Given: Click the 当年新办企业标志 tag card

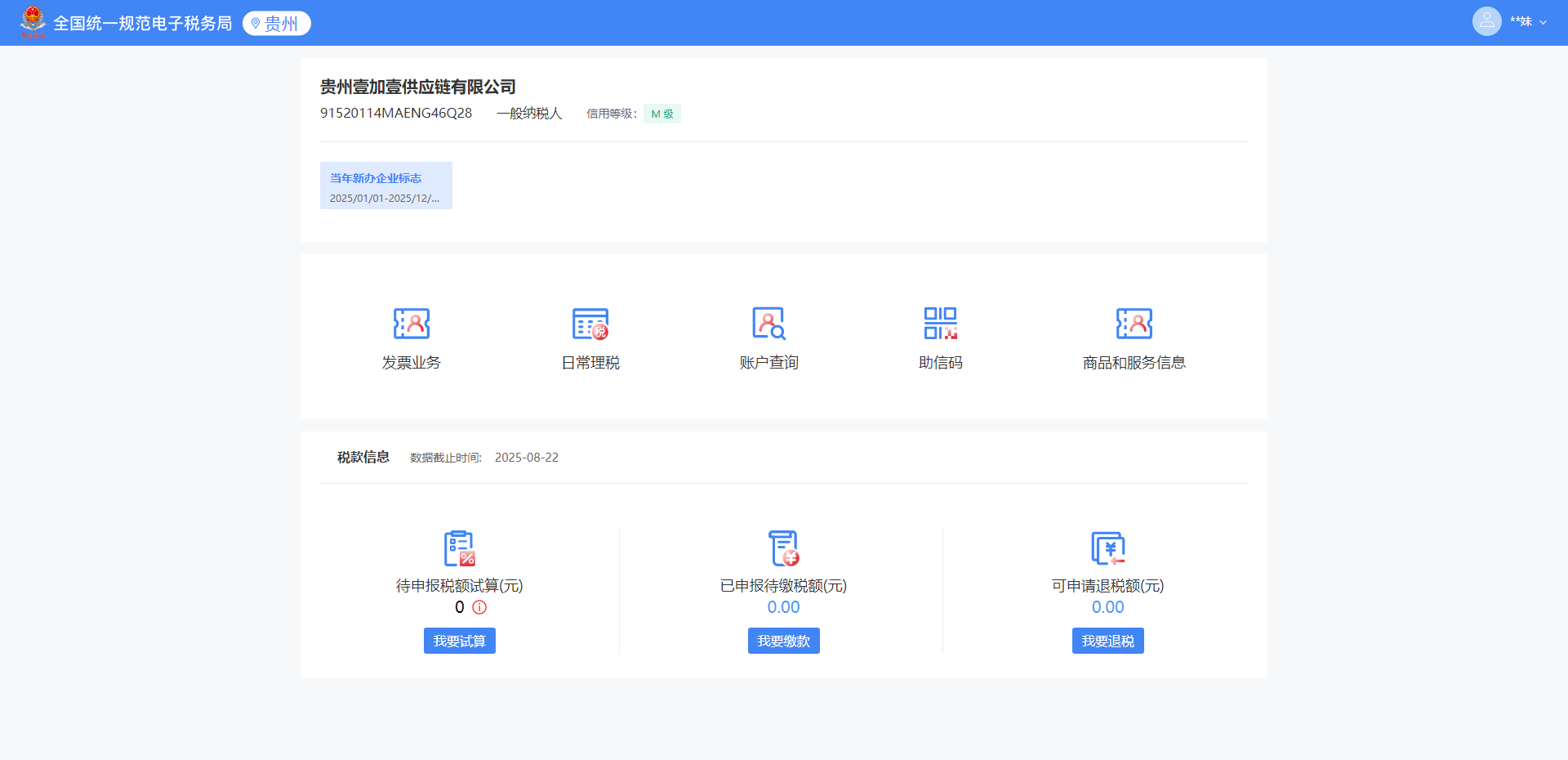Looking at the screenshot, I should pos(385,186).
